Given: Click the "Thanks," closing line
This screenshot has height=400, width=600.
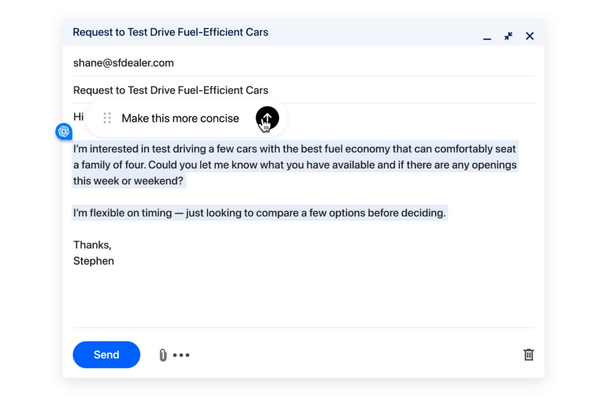Looking at the screenshot, I should click(92, 245).
